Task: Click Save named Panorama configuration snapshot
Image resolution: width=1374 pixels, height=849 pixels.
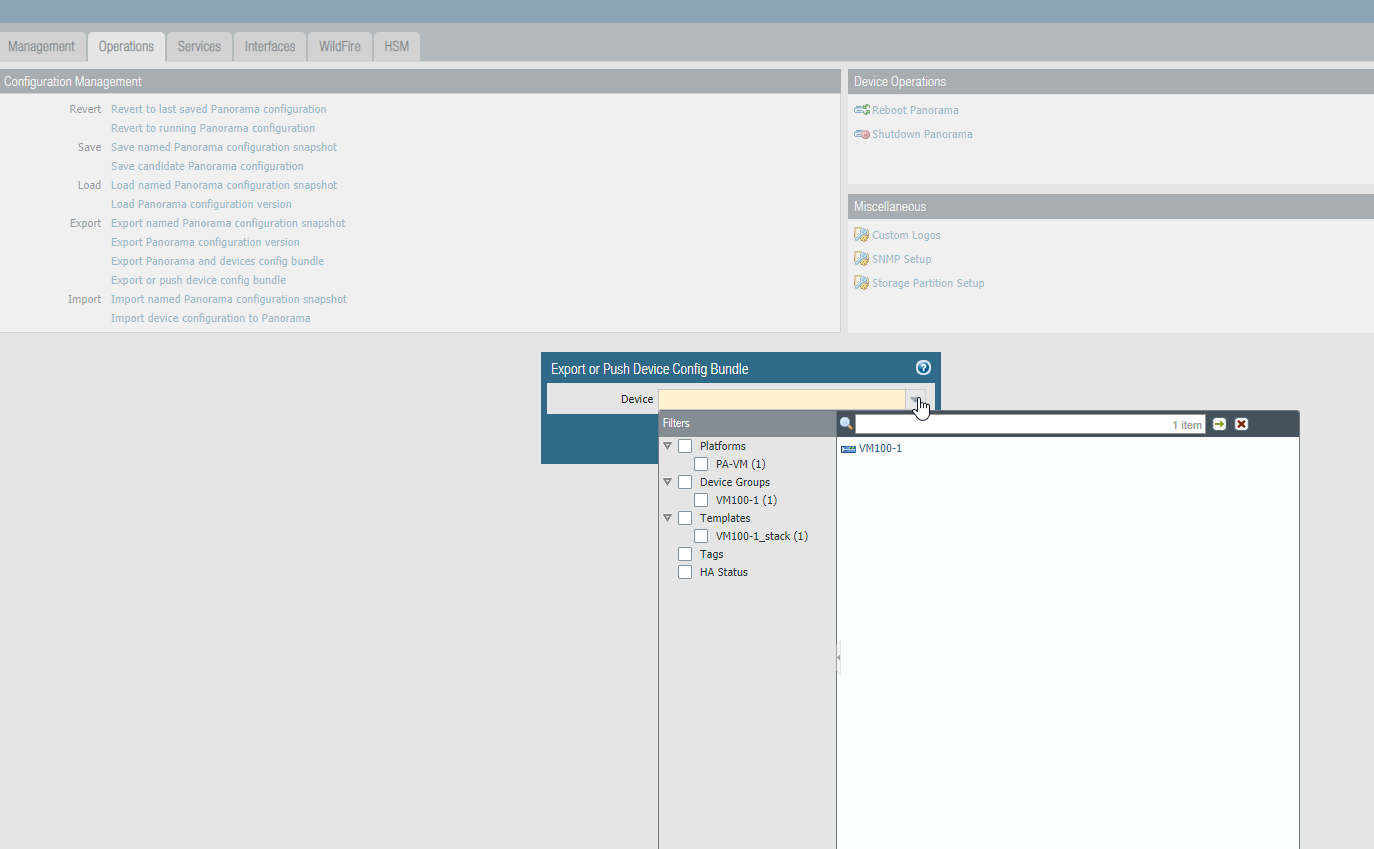Action: [x=224, y=147]
